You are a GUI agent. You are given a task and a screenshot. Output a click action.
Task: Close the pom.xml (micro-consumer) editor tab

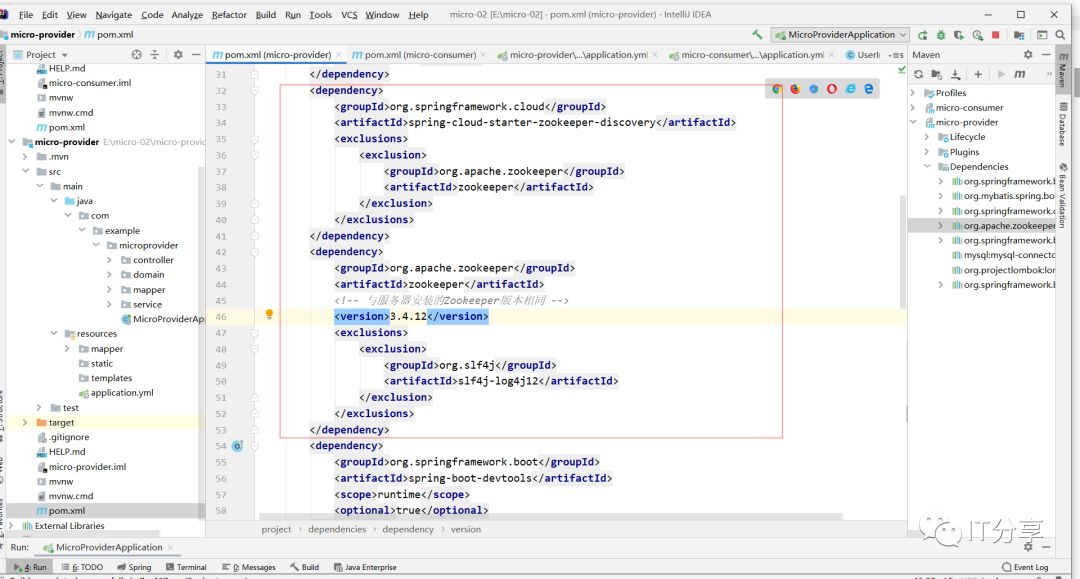coord(483,54)
